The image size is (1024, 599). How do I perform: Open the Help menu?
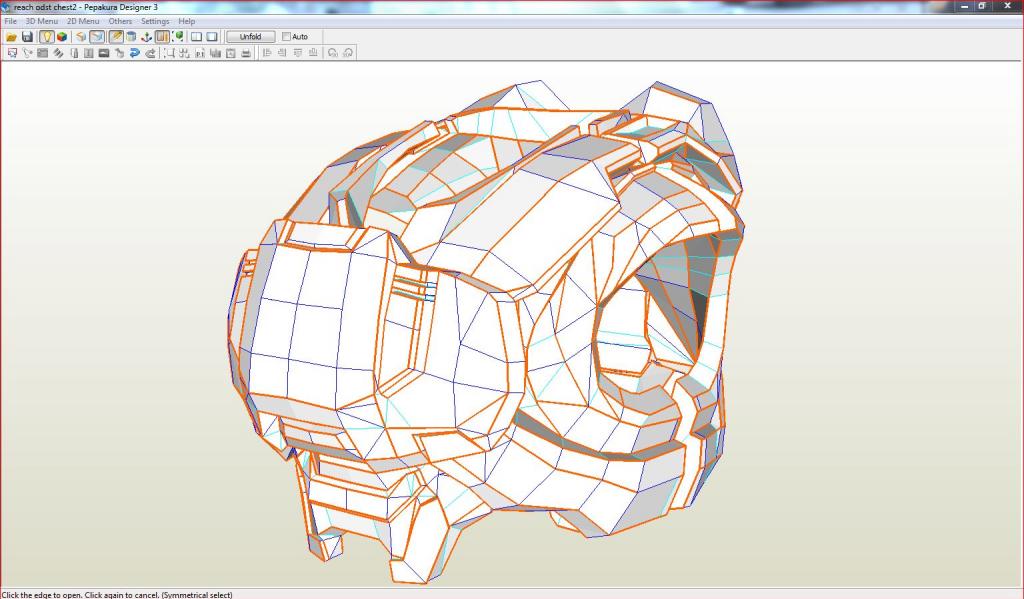187,21
